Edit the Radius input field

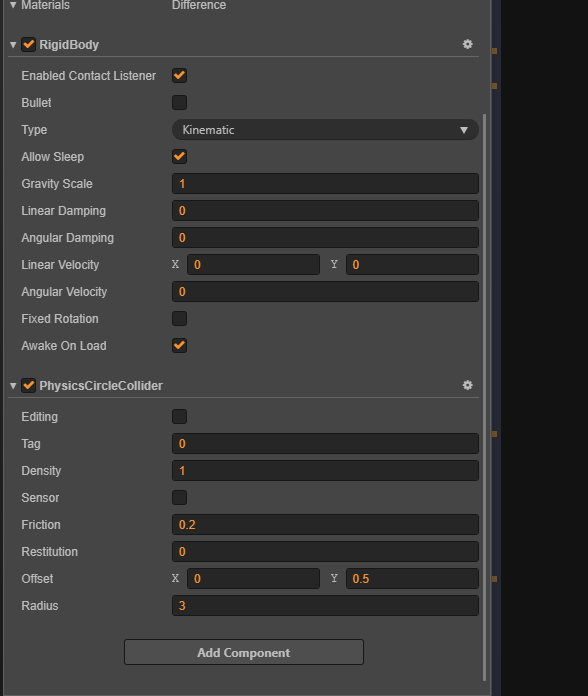[325, 605]
